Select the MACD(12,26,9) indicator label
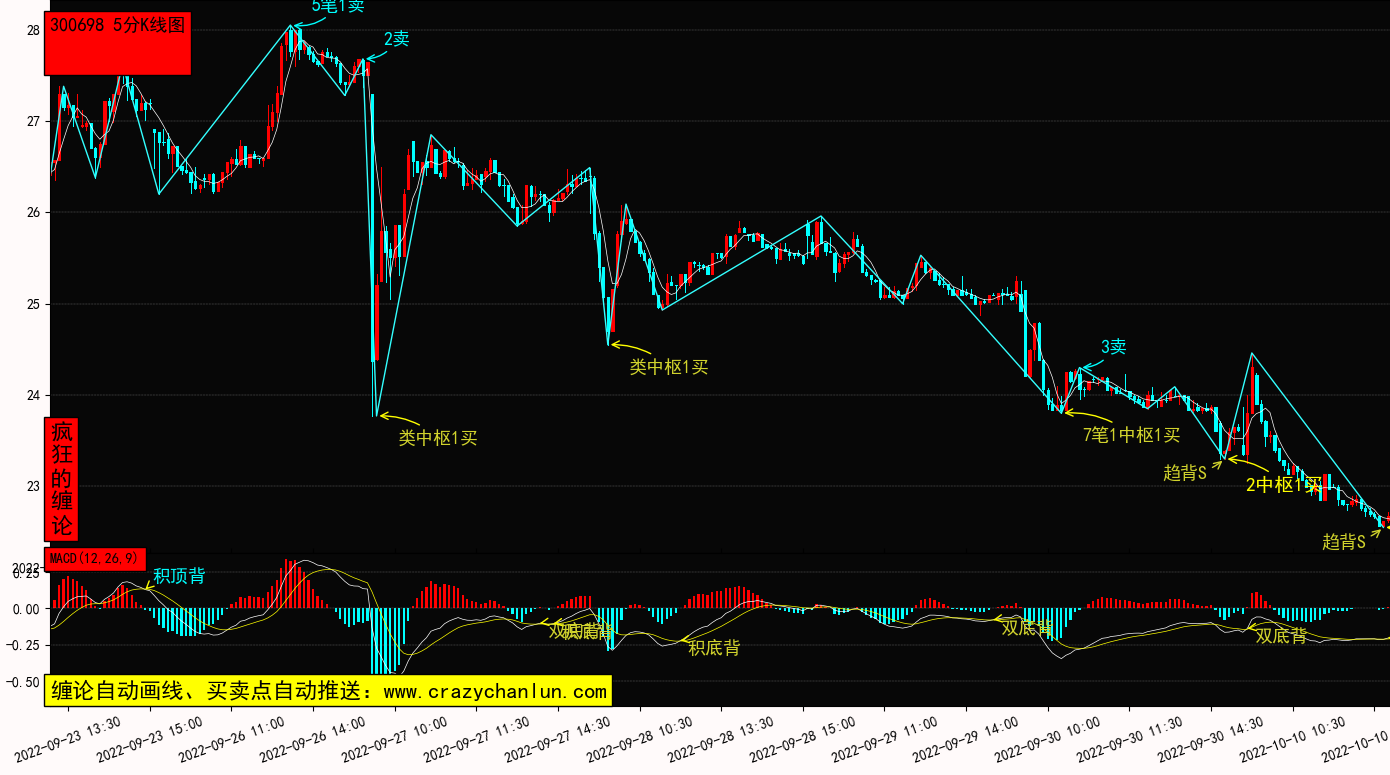Screen dimensions: 1390x775 point(95,558)
